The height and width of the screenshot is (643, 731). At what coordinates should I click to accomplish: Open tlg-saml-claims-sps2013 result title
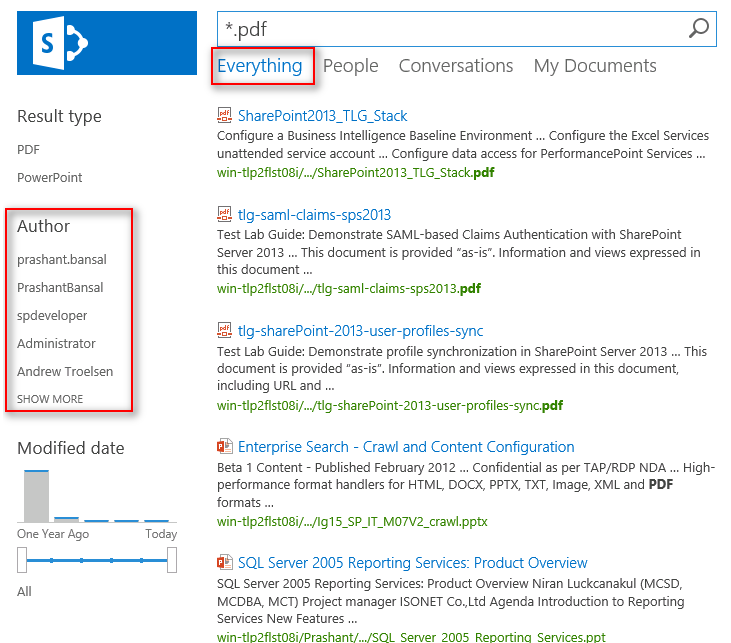coord(314,214)
